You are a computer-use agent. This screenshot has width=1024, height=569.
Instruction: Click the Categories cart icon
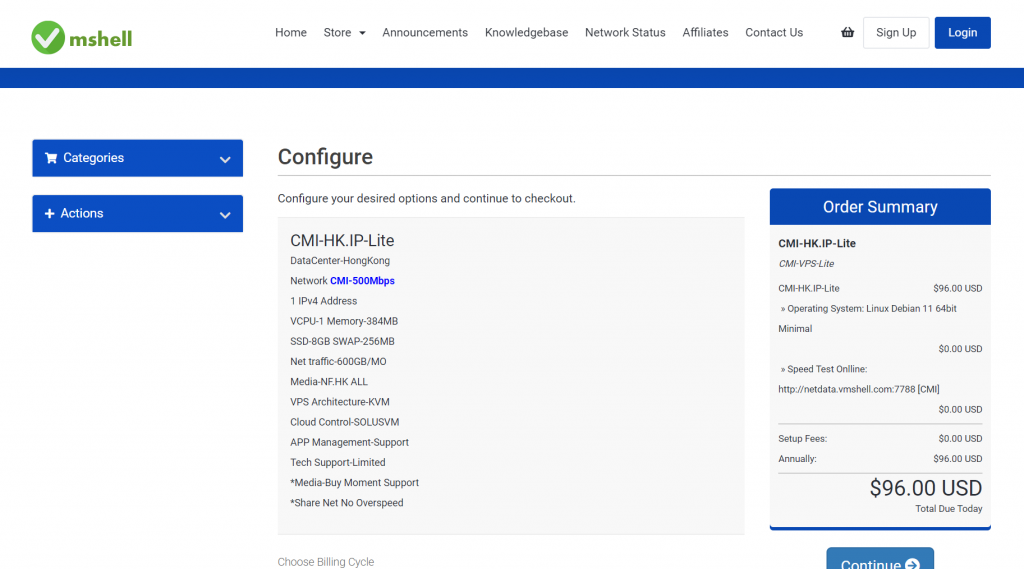51,157
